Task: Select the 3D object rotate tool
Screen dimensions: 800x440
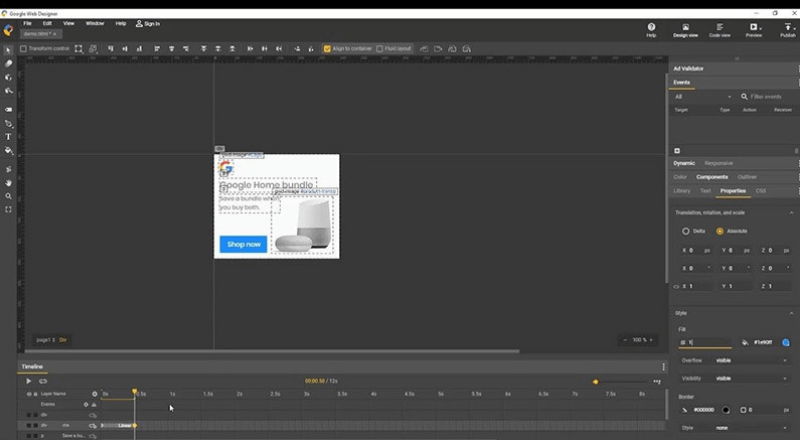Action: pyautogui.click(x=8, y=77)
